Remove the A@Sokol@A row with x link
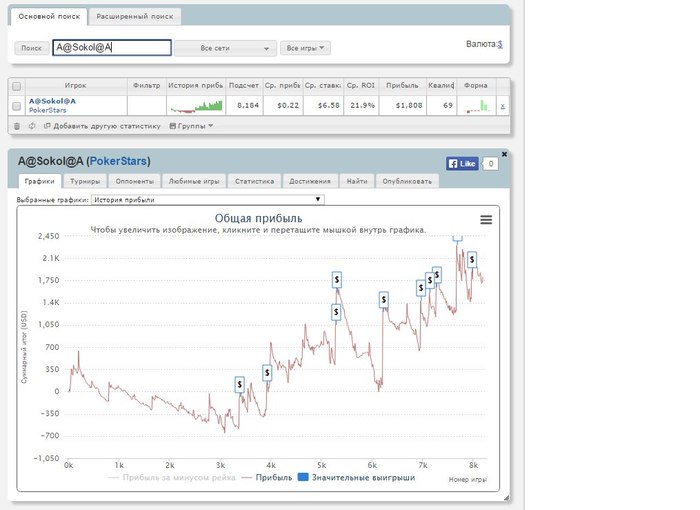This screenshot has height=510, width=700. point(503,106)
